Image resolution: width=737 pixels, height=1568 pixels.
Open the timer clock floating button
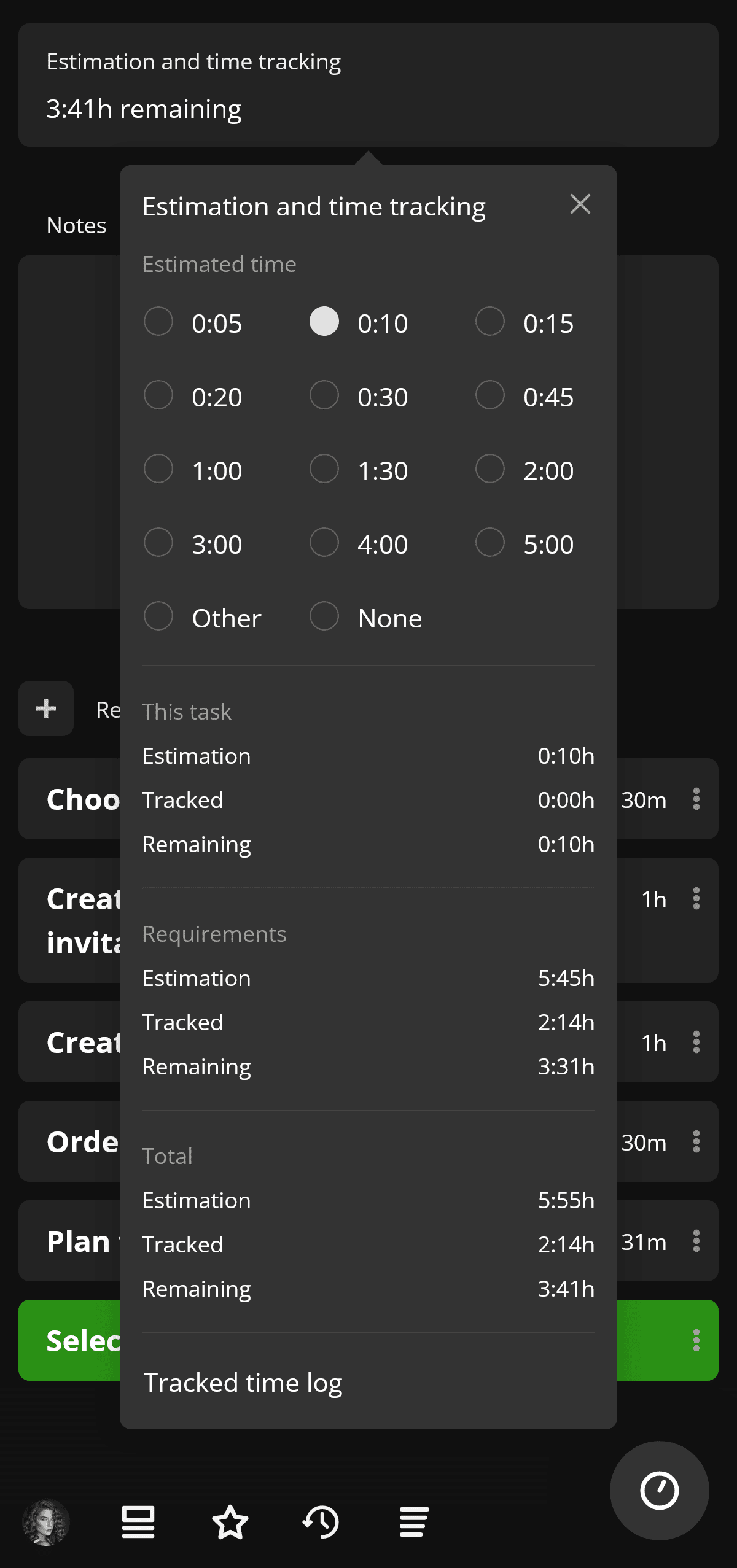(x=659, y=1490)
